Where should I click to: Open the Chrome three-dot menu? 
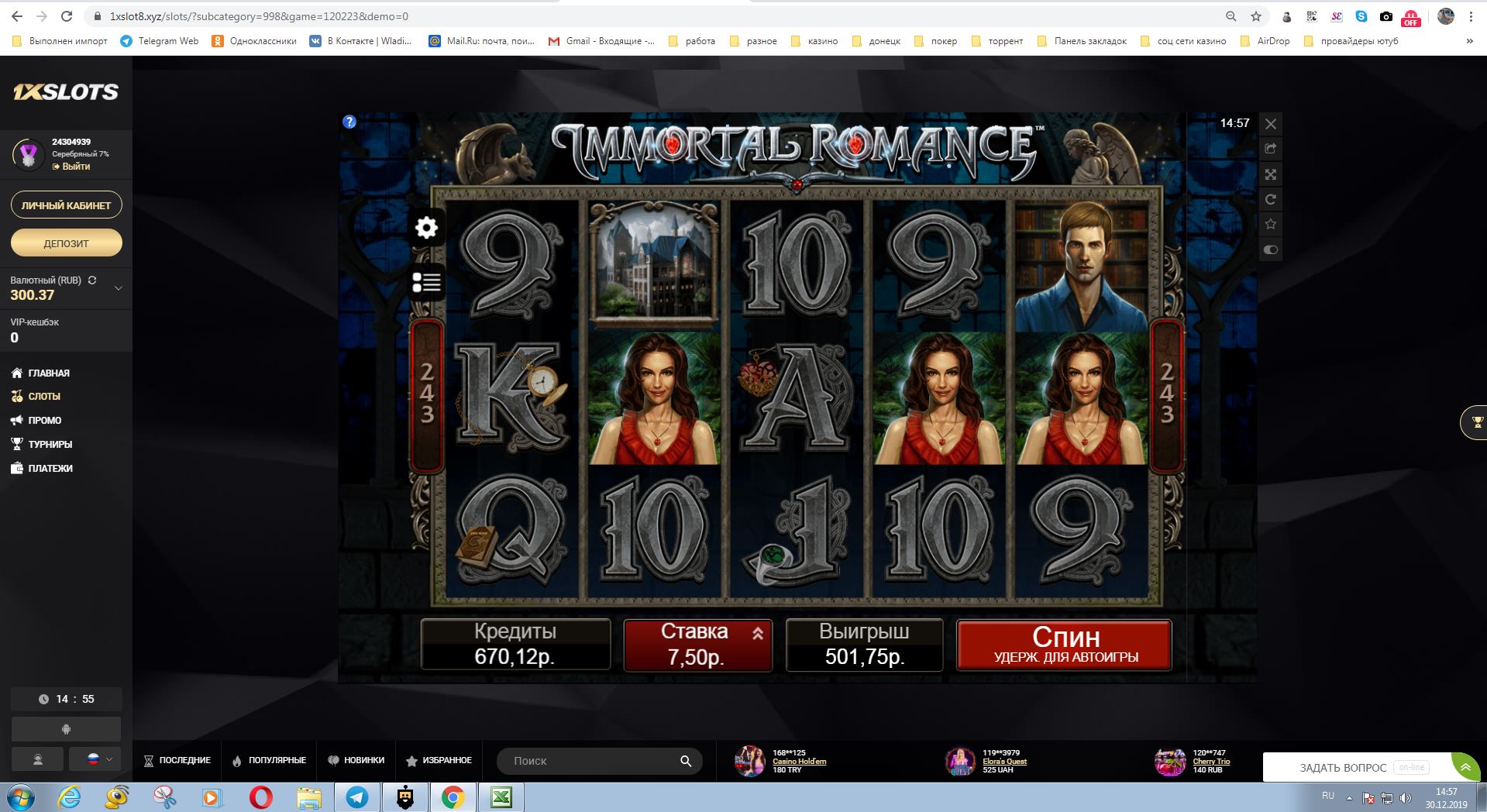click(x=1471, y=16)
